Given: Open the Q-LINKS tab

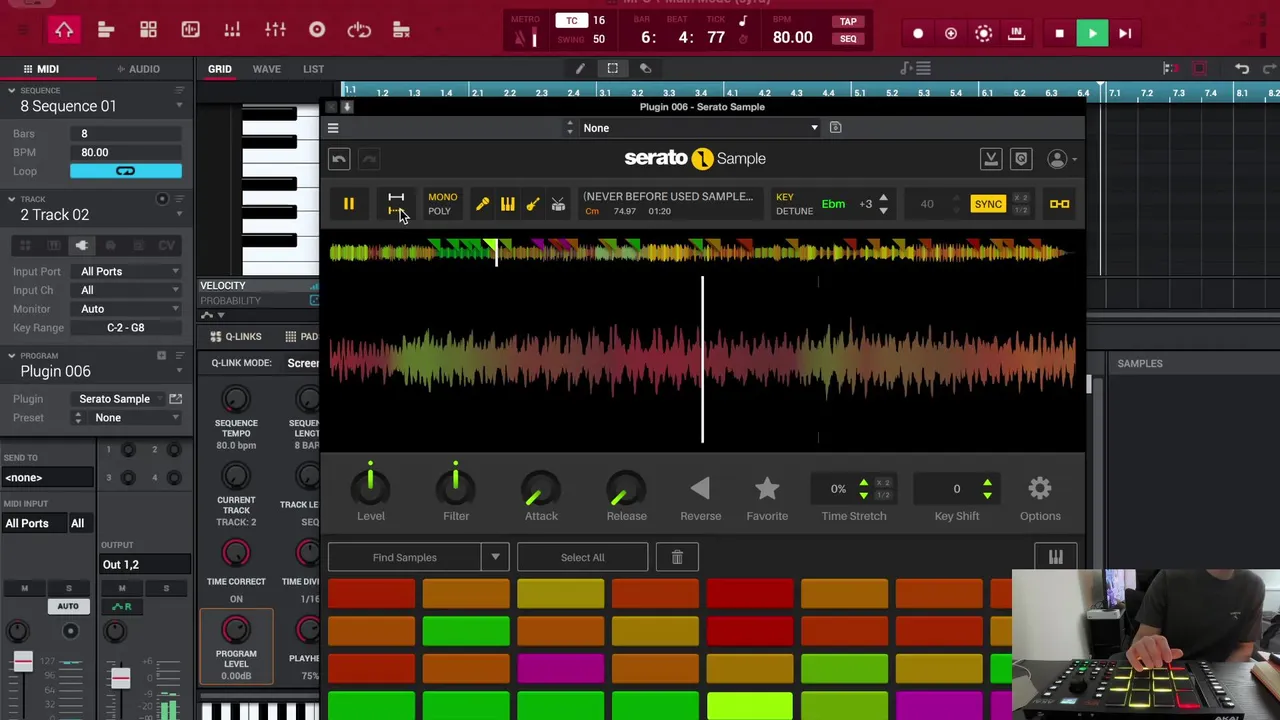Looking at the screenshot, I should point(236,337).
